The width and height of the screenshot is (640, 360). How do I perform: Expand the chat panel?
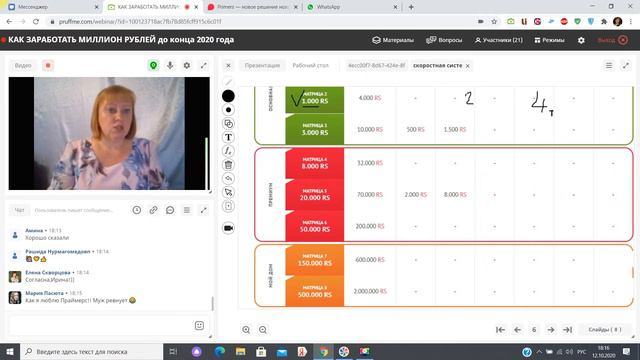[x=203, y=210]
